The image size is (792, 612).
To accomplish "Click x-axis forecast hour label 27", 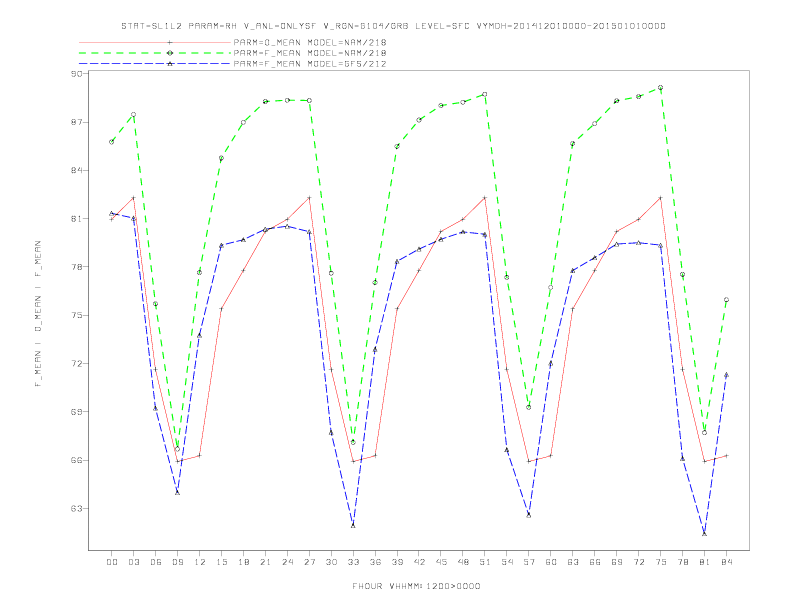I will pos(309,562).
